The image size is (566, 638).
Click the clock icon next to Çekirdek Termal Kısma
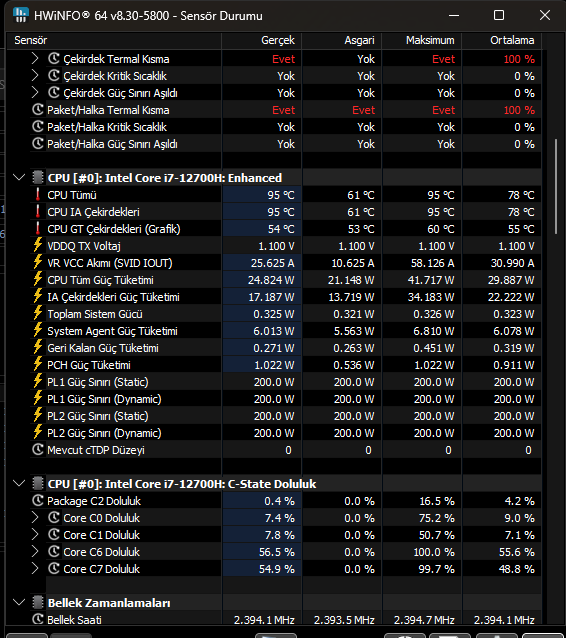[x=54, y=59]
